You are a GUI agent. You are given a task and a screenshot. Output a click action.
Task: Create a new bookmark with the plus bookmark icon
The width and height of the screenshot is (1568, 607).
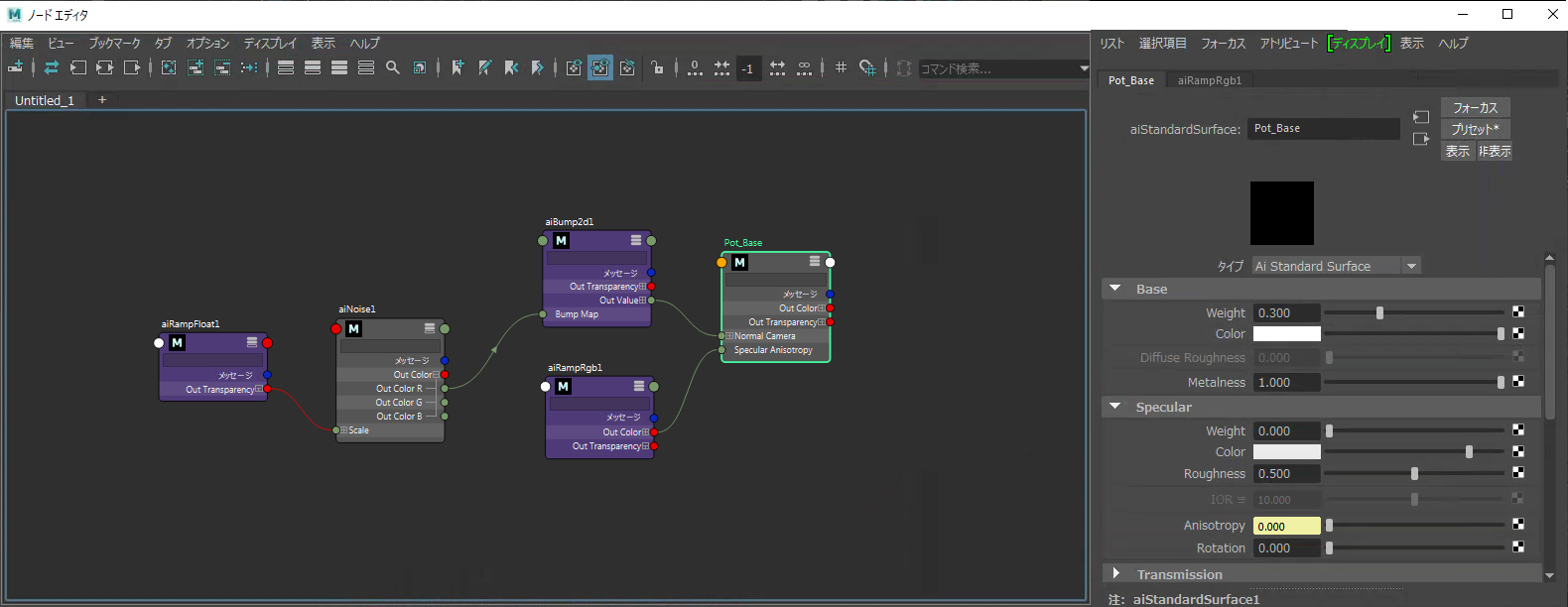point(457,67)
